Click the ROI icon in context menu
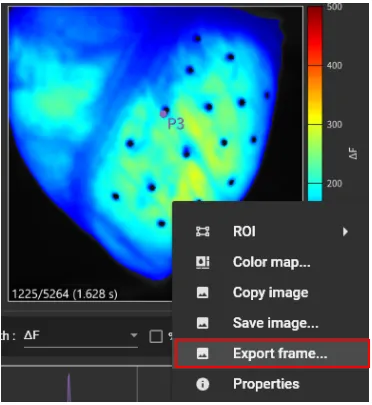Screen dimensions: 372x405 point(202,231)
